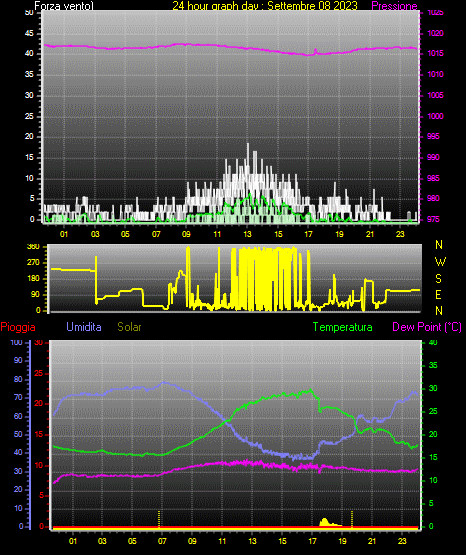Click the Pressione legend label
466x555 pixels.
point(394,6)
